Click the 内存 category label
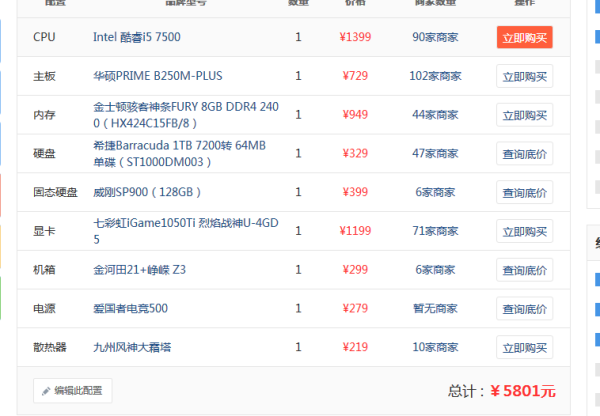 click(x=44, y=115)
